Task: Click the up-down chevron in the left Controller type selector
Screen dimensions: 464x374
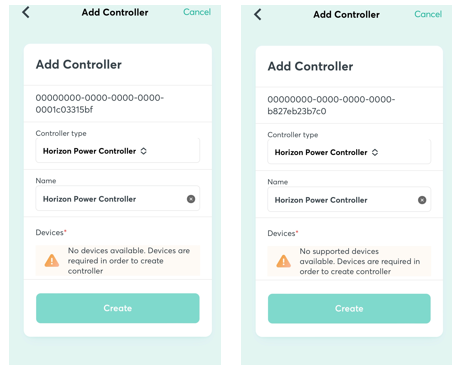Action: (x=144, y=151)
